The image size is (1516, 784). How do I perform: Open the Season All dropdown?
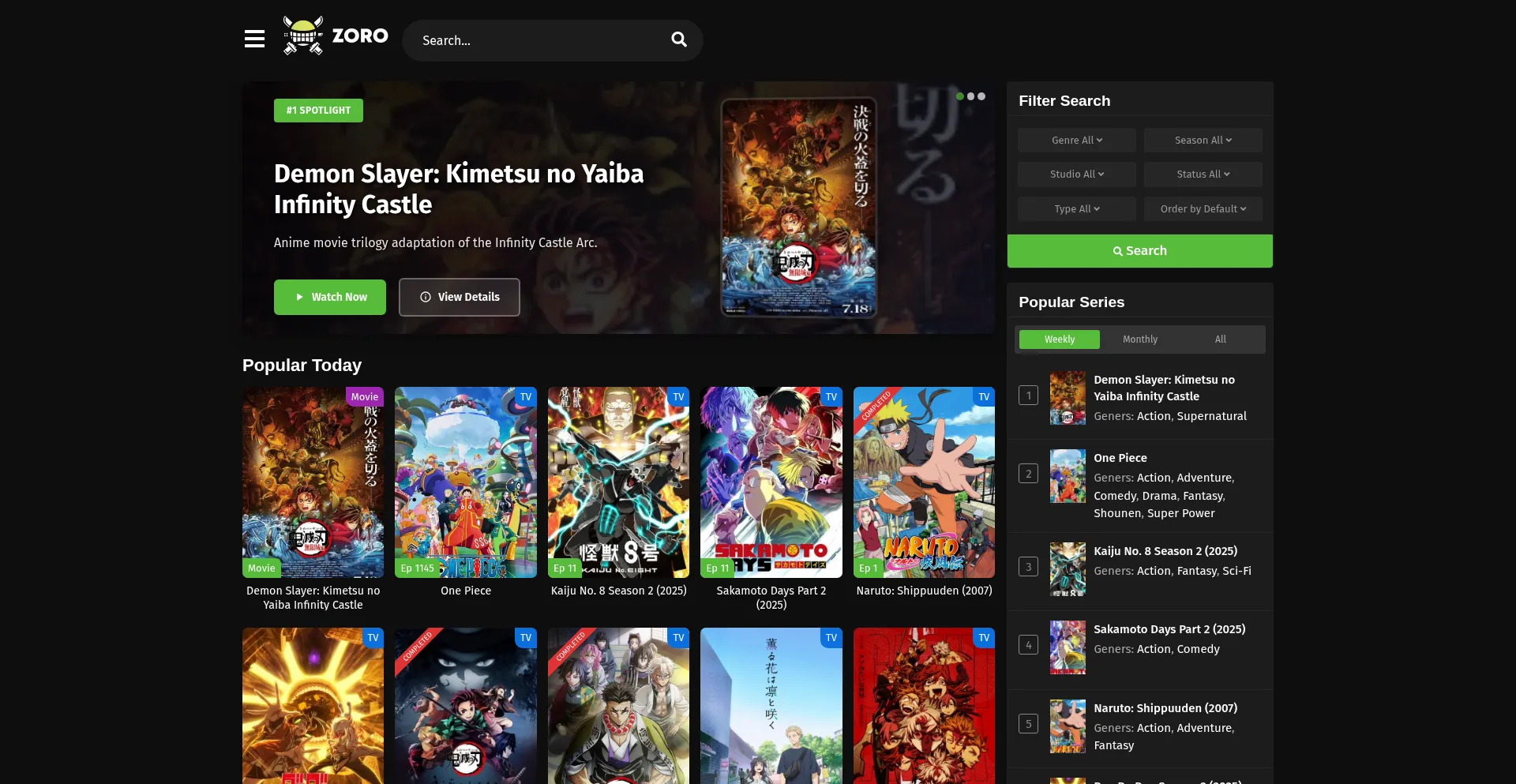click(1203, 141)
